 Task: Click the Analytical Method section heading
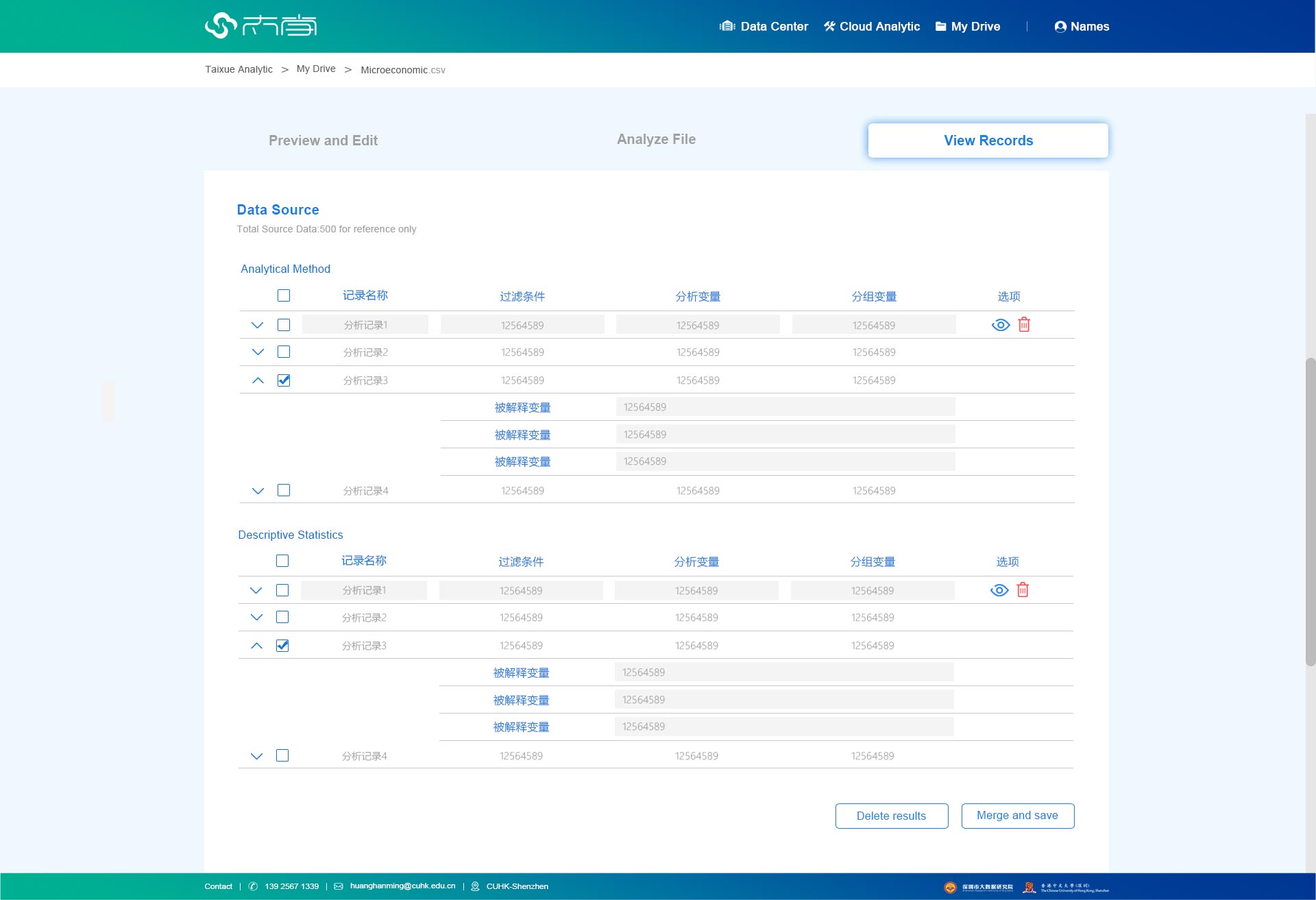tap(285, 269)
